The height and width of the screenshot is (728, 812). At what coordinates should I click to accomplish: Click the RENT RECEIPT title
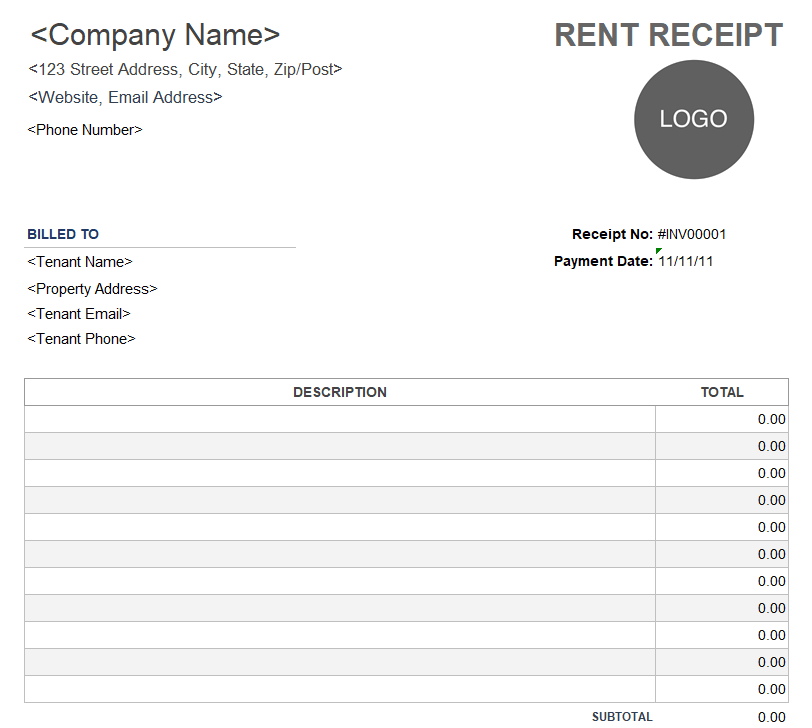(x=668, y=35)
